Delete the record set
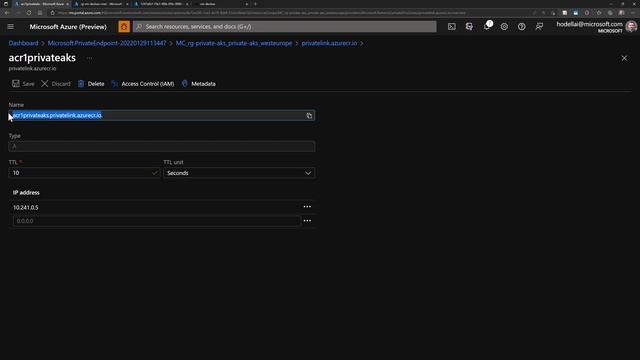 pyautogui.click(x=91, y=84)
